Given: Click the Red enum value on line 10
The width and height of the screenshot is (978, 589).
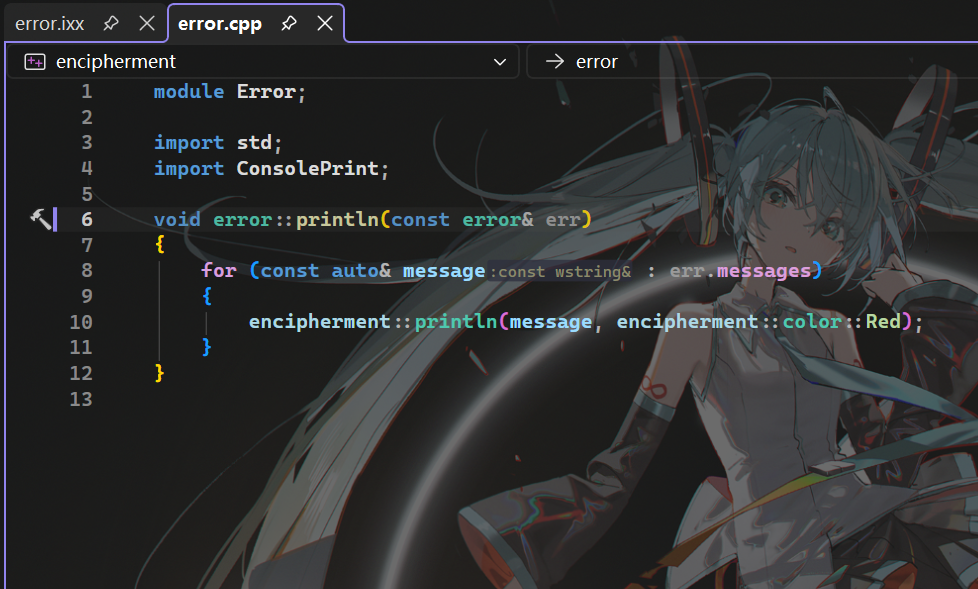Looking at the screenshot, I should (x=883, y=322).
